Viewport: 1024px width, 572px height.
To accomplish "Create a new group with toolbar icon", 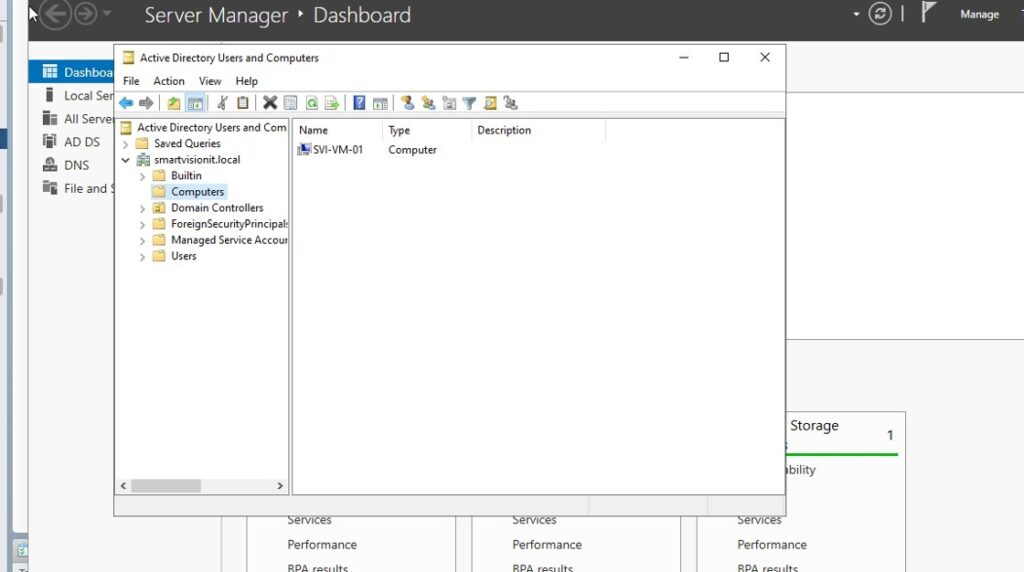I will (428, 103).
